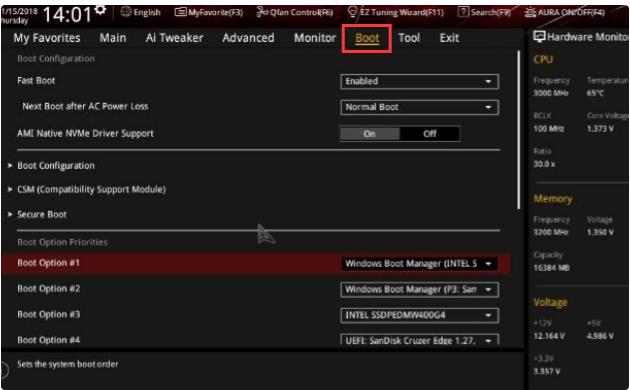The image size is (630, 390).
Task: Select the Boot Option #3 row label
Action: click(48, 314)
